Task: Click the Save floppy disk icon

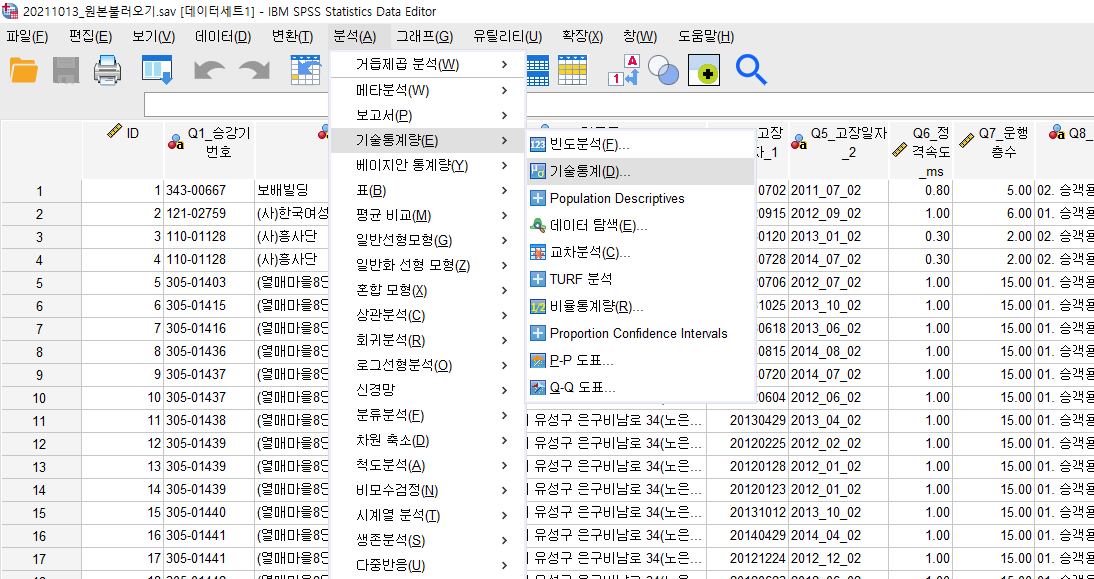Action: coord(66,70)
